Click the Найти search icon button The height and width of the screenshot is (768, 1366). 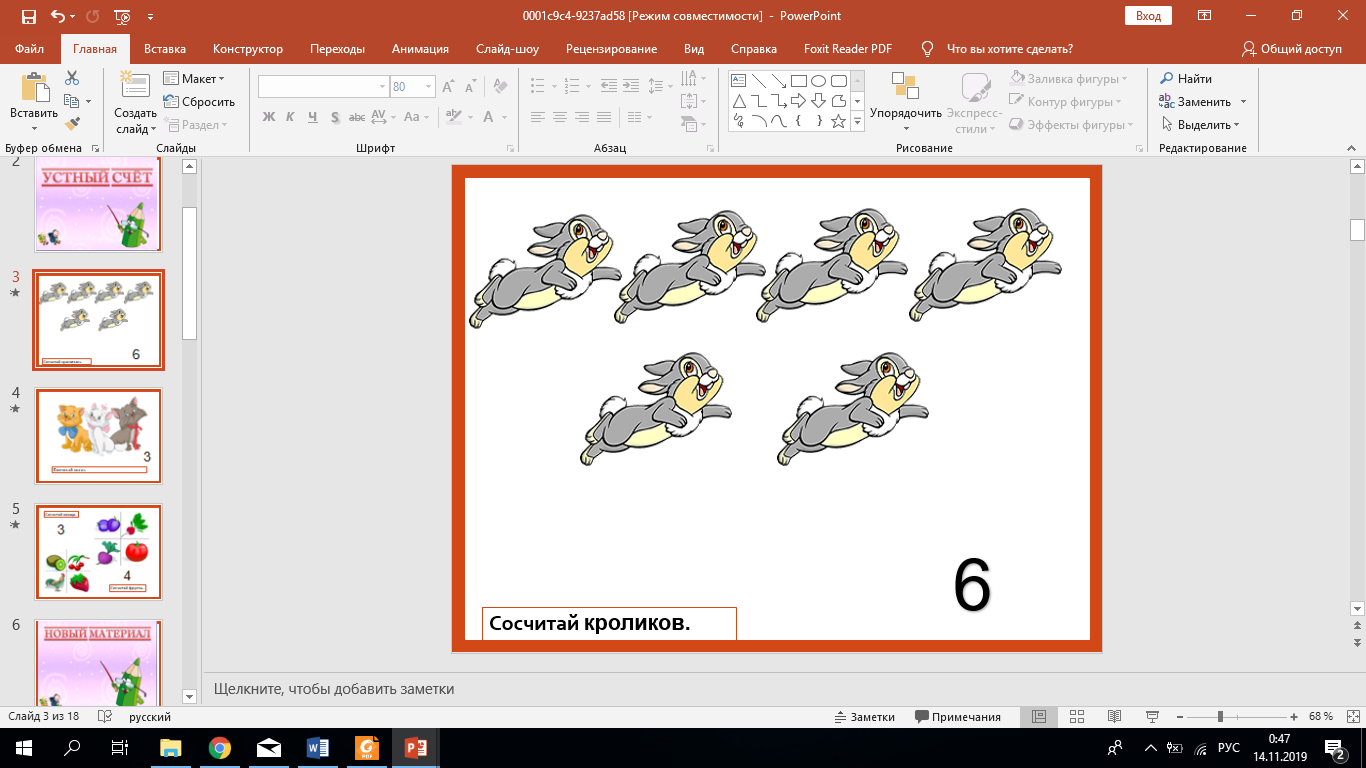[x=1186, y=79]
